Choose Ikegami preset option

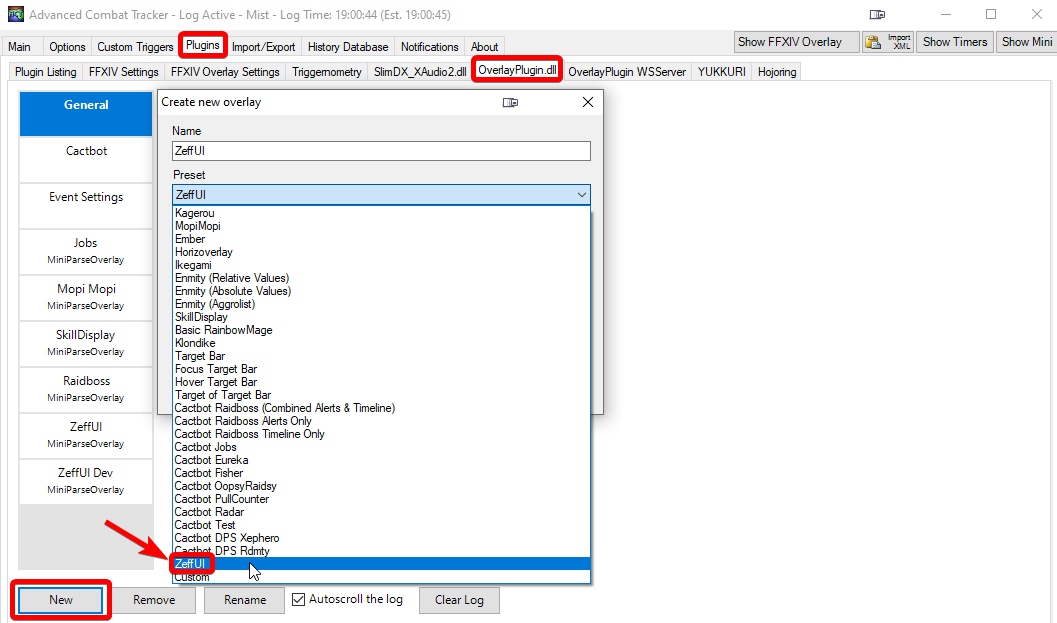click(382, 265)
